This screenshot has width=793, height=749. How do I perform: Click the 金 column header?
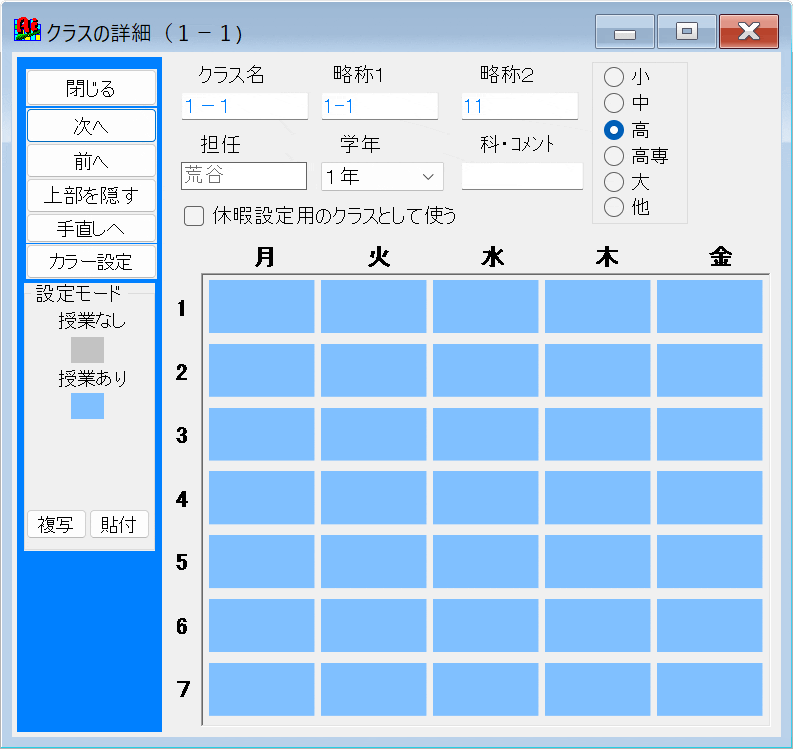pyautogui.click(x=721, y=257)
